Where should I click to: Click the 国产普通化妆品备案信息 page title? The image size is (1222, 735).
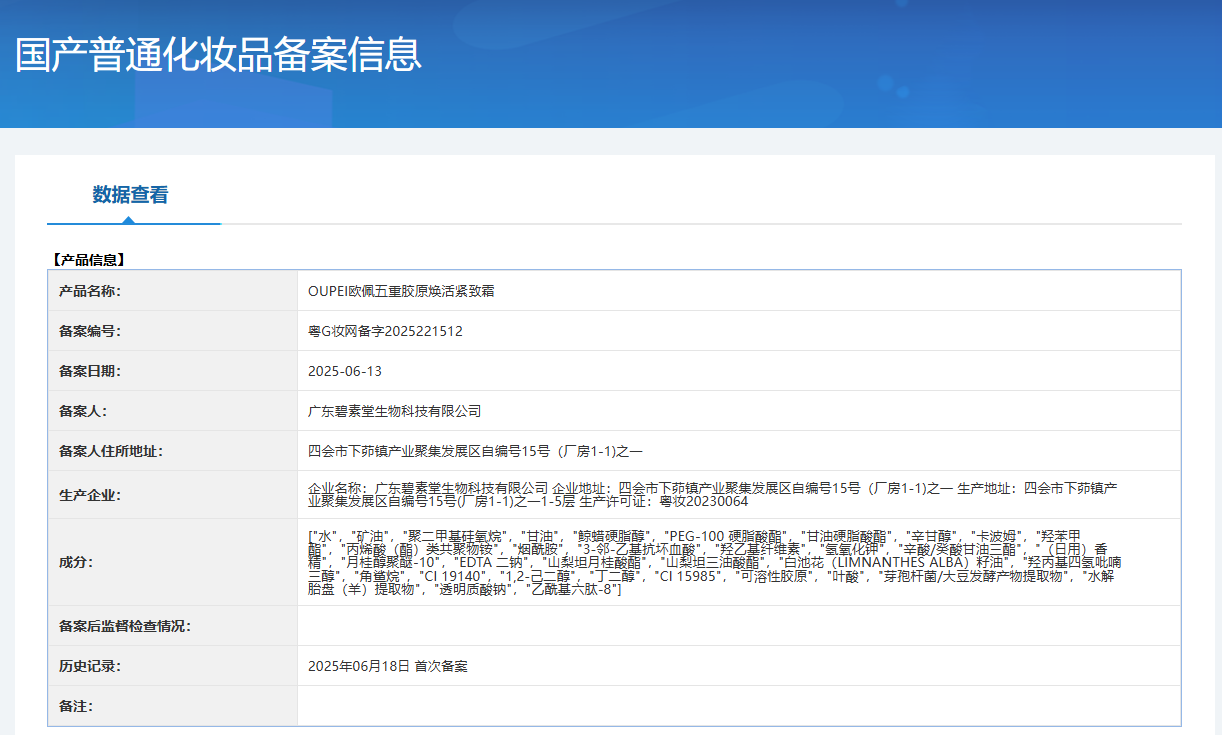pos(219,55)
